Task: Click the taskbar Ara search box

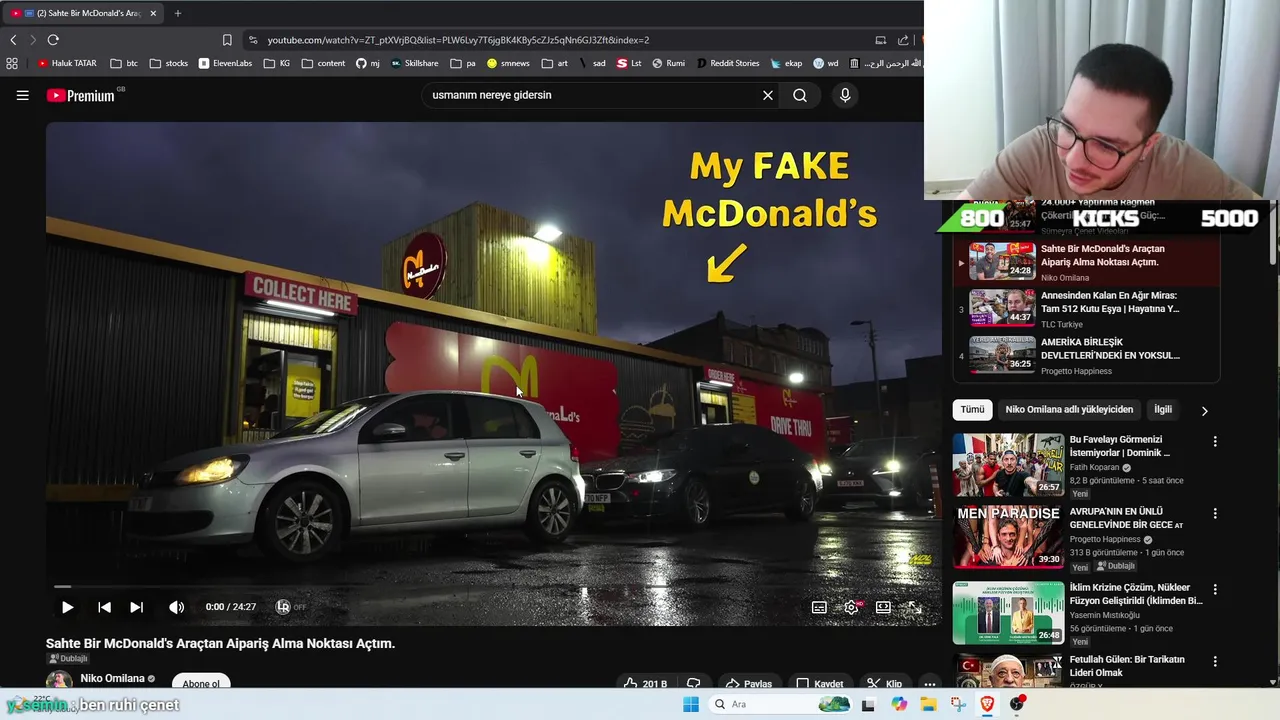Action: 781,704
